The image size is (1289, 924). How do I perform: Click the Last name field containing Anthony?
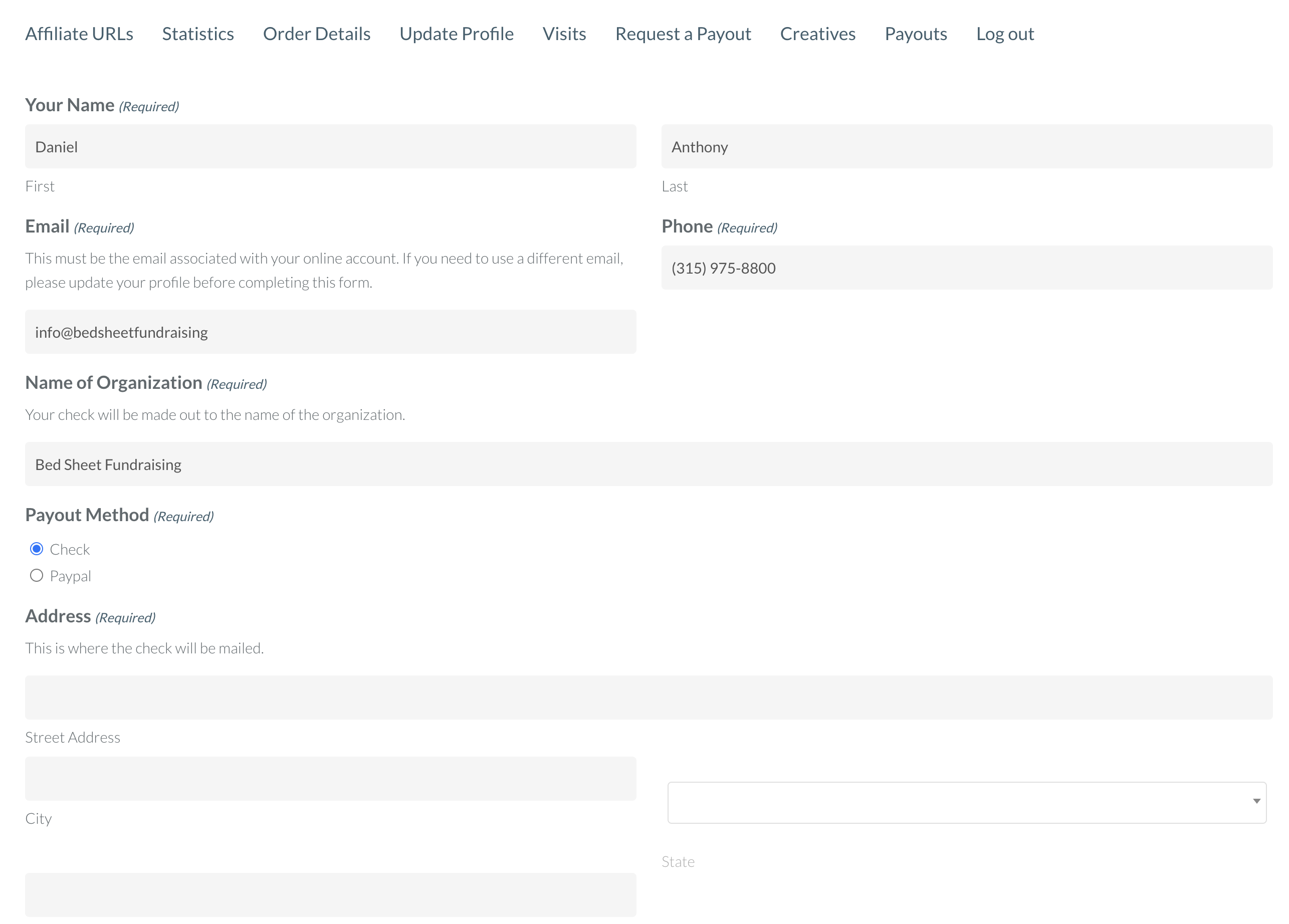966,147
